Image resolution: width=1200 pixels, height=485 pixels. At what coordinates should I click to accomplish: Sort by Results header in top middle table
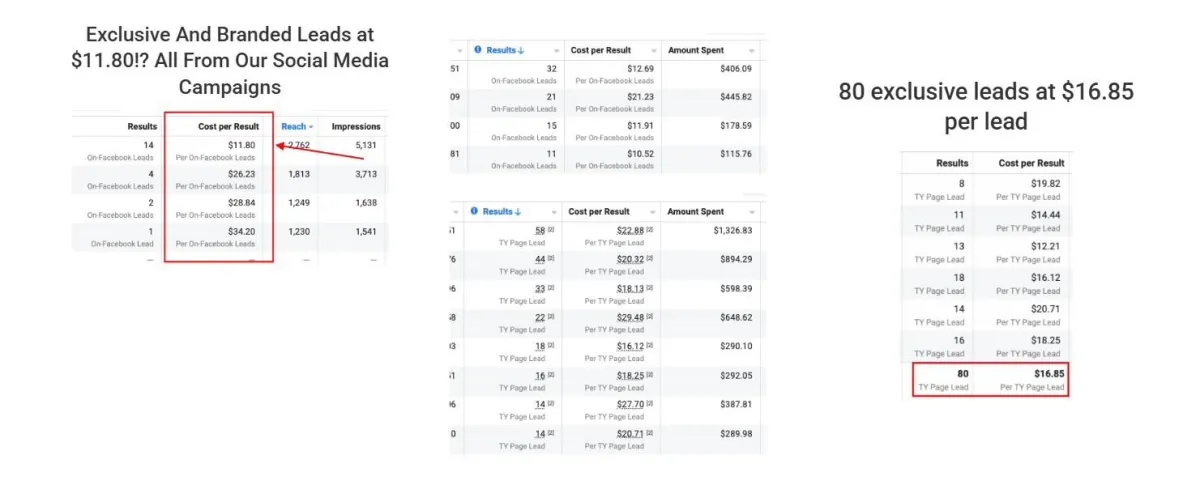coord(502,49)
